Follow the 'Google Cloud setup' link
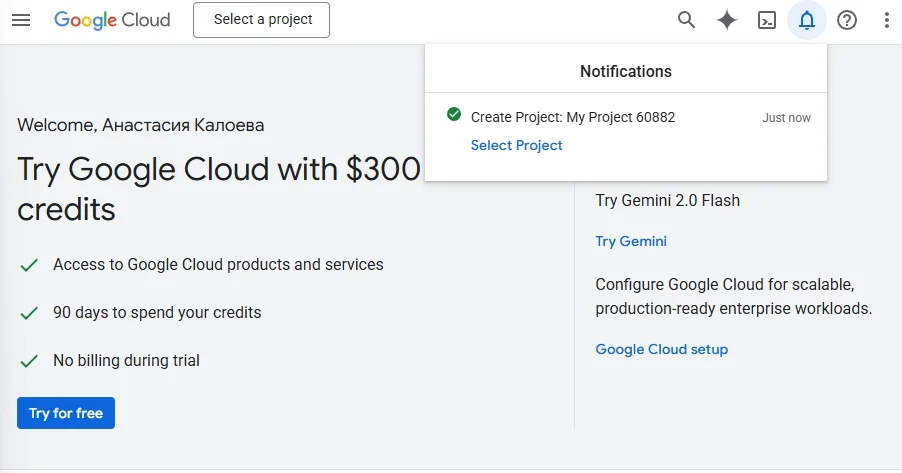 pos(661,349)
